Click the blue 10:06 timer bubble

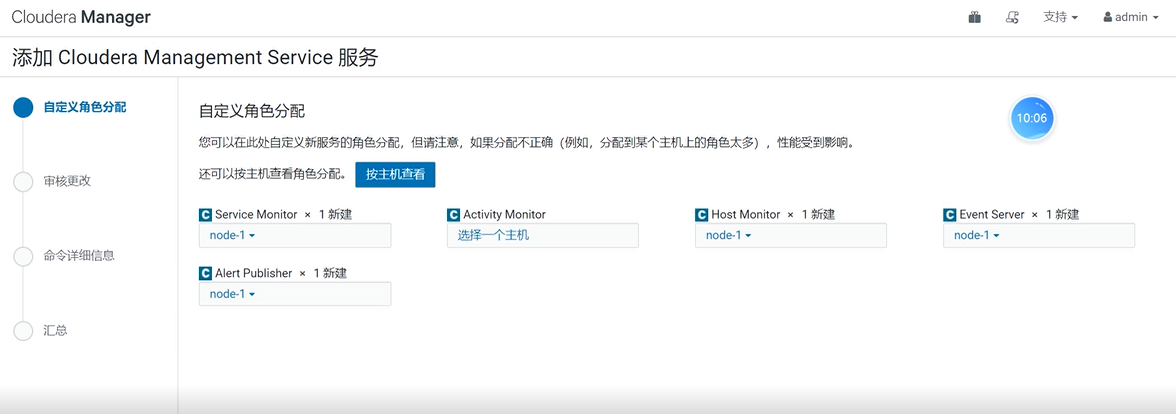point(1032,118)
